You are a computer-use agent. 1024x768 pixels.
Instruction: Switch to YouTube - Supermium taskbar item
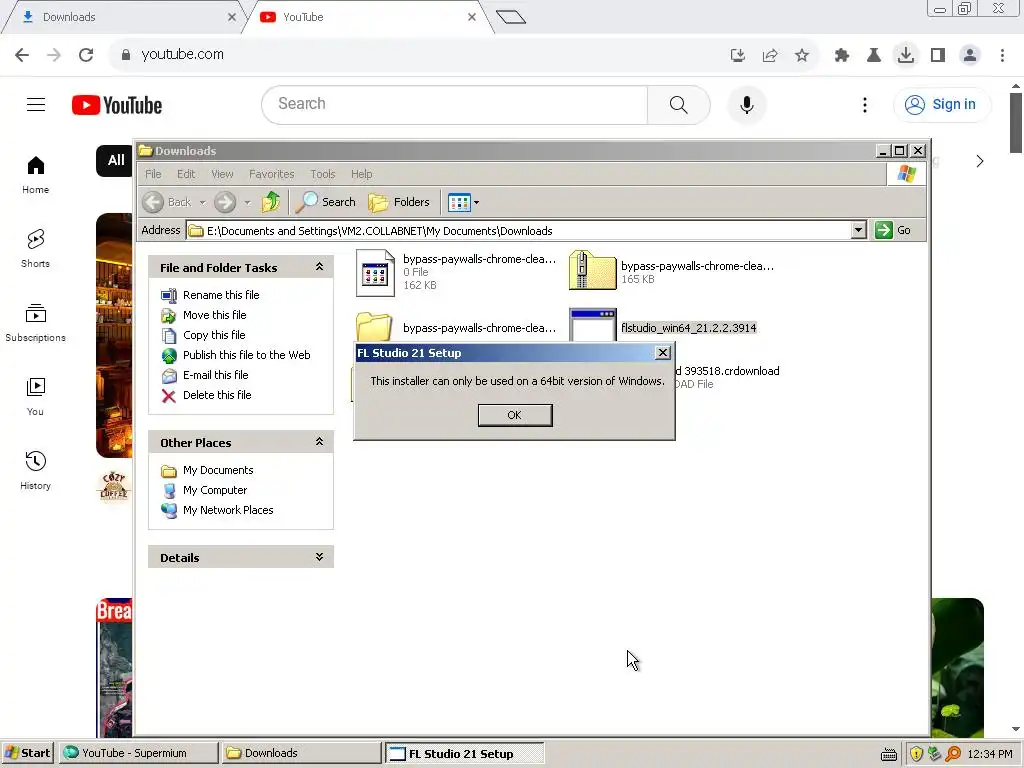[138, 753]
